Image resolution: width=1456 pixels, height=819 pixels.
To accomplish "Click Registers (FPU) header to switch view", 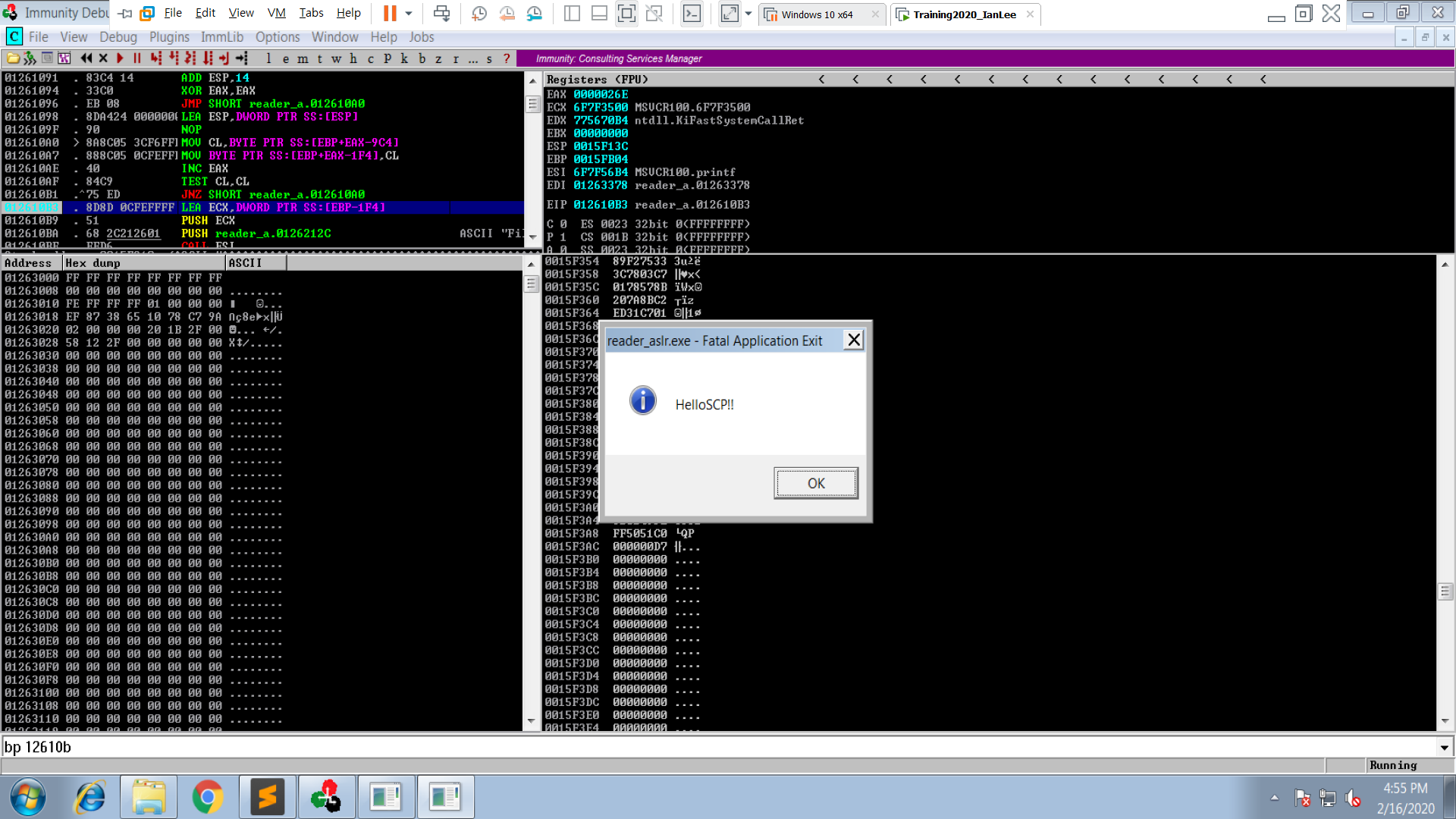I will click(x=598, y=80).
